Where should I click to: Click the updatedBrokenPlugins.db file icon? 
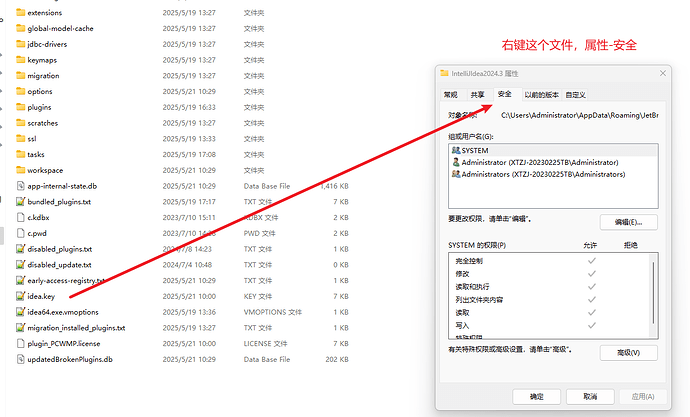tap(20, 359)
